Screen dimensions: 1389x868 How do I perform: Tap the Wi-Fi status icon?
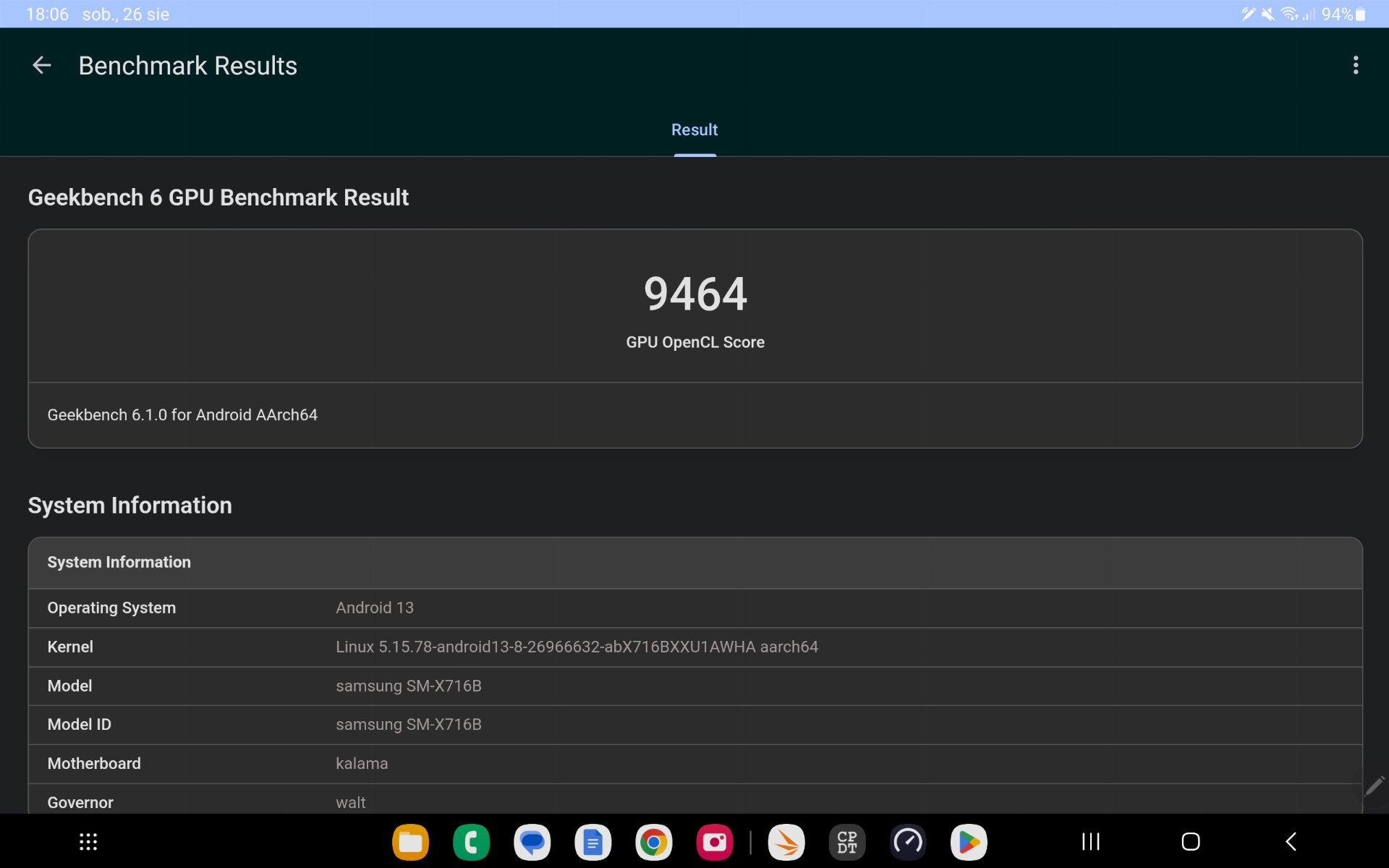coord(1289,14)
